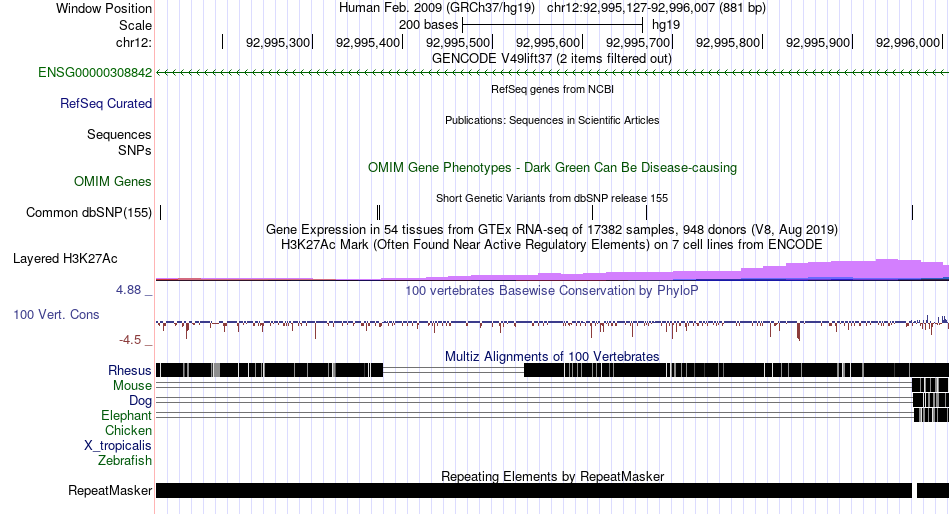Click the H3K27Ac Mark ENCODE track title
This screenshot has height=514, width=950.
coord(552,245)
